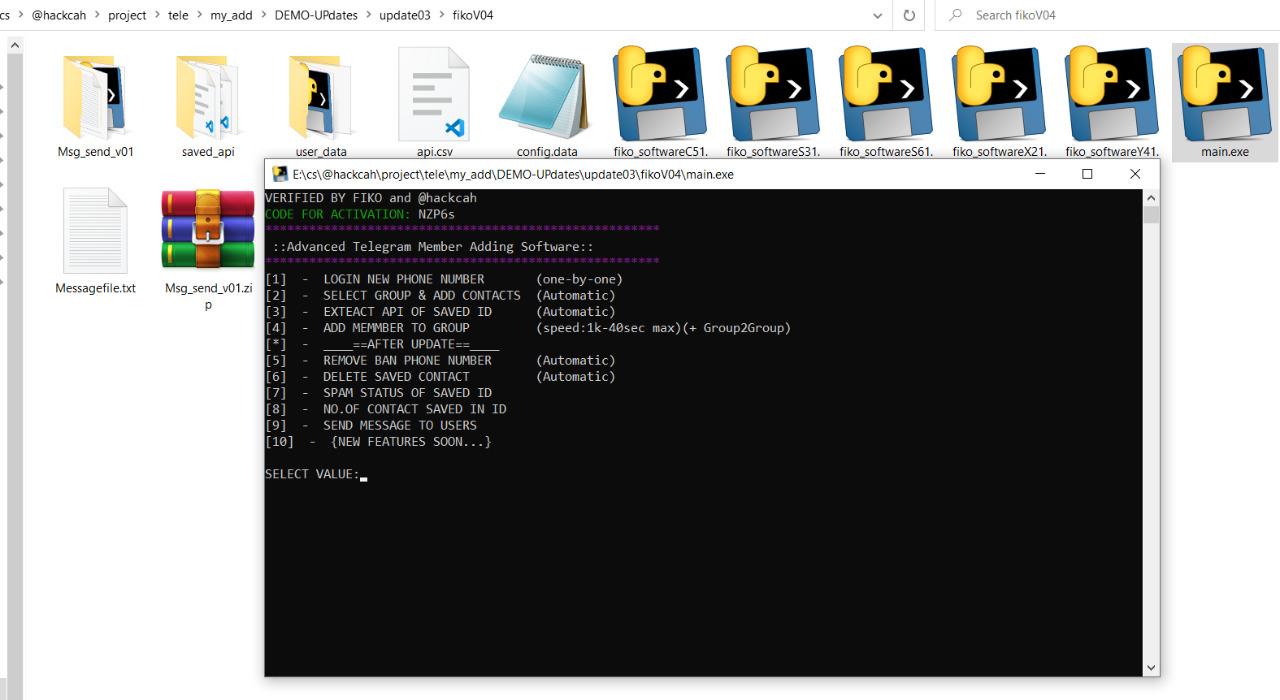Maximize the main.exe console window
Screen dimensions: 1280x700
click(x=1087, y=174)
